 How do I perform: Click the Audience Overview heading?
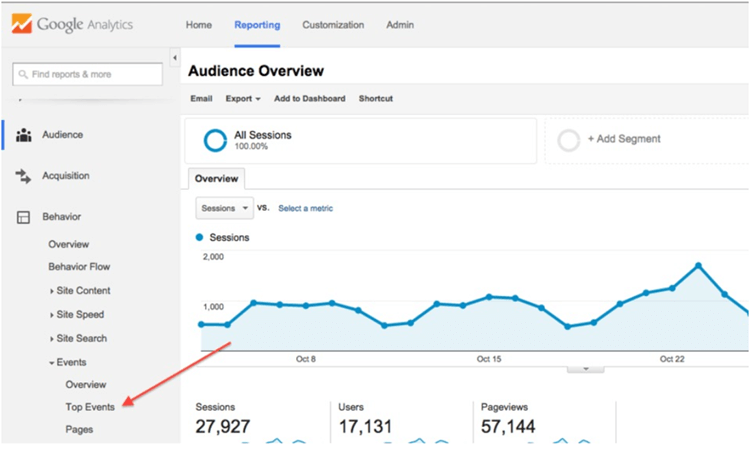tap(256, 71)
